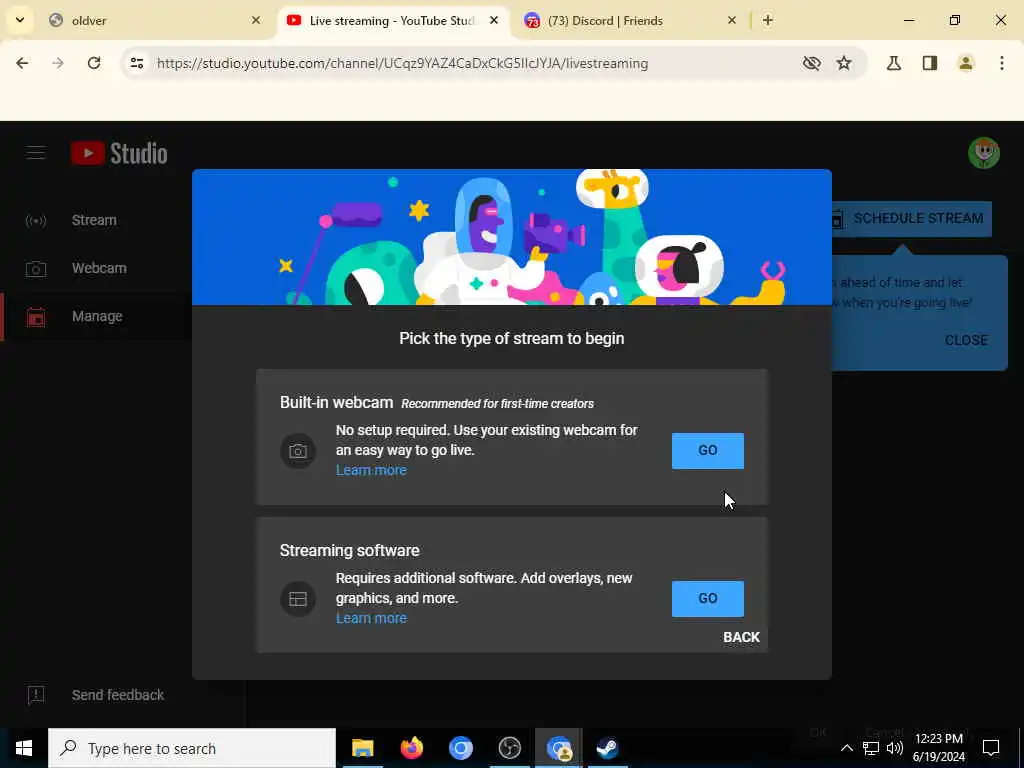Click the YouTube Studio logo
1024x768 pixels.
pos(119,153)
